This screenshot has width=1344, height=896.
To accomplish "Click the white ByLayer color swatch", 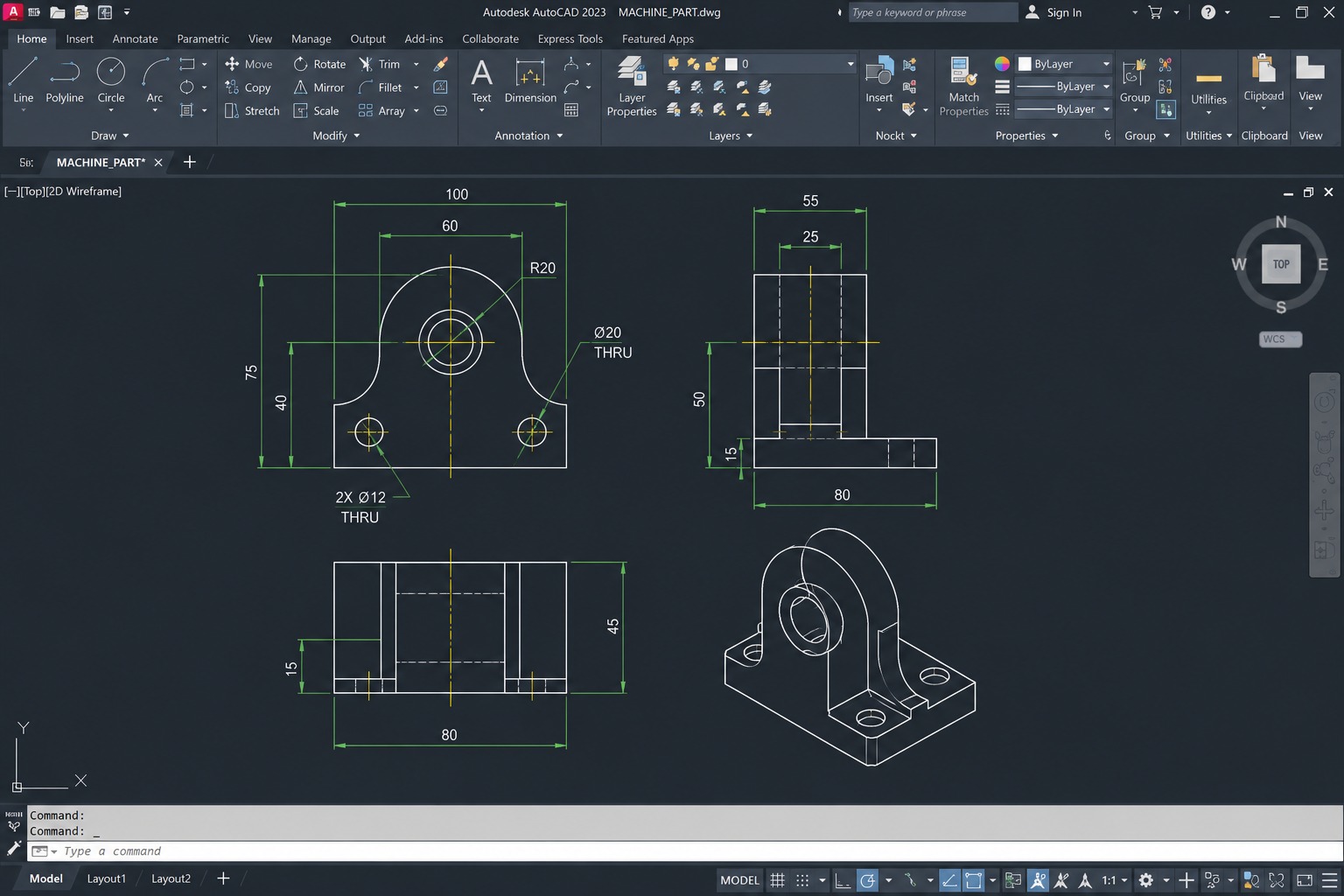I will click(x=1025, y=64).
